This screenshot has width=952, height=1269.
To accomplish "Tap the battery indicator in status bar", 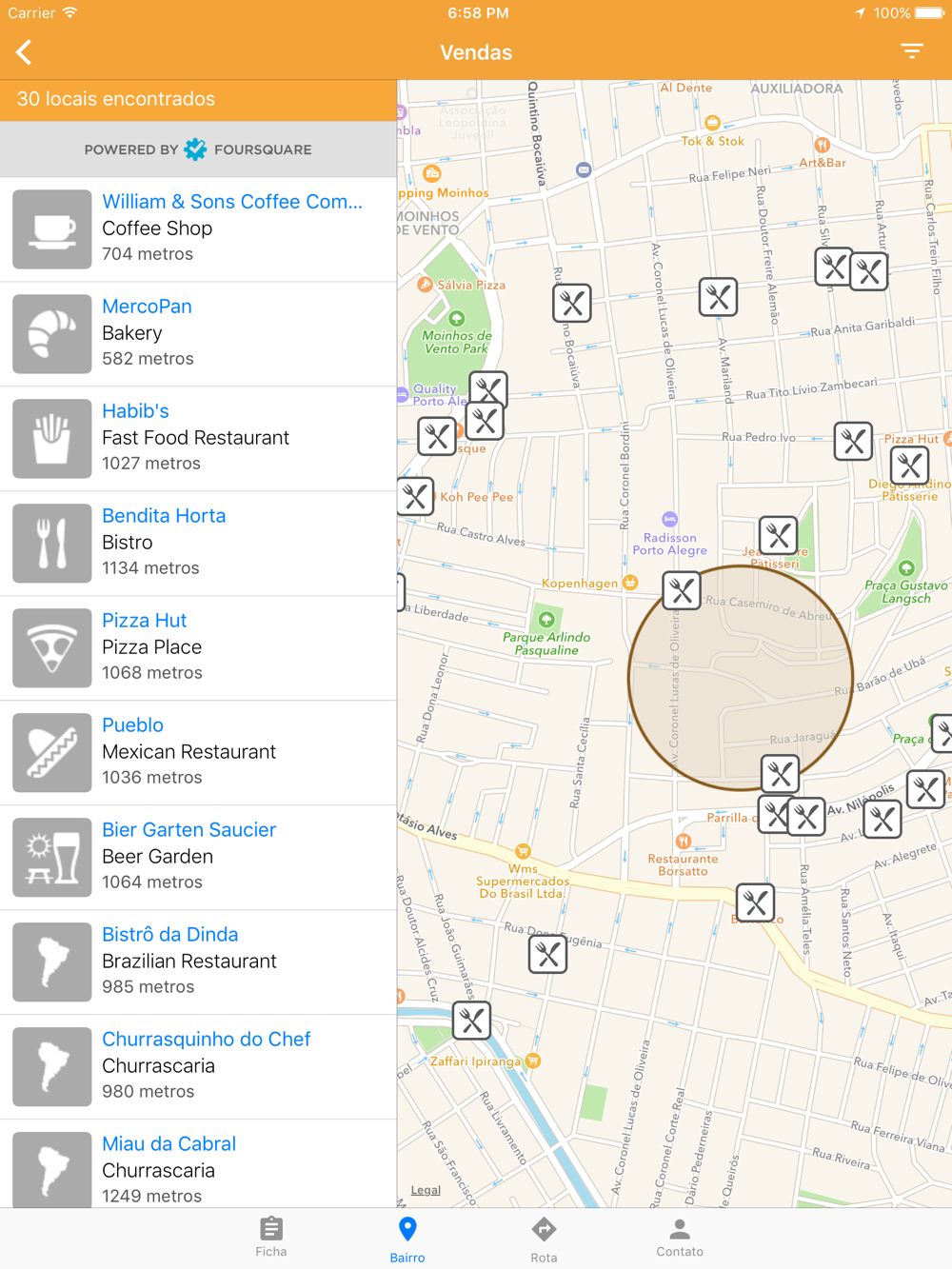I will click(x=929, y=13).
